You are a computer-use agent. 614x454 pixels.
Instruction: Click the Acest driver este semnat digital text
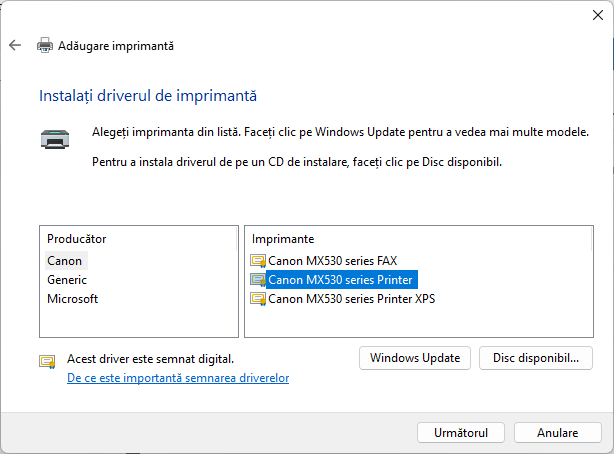click(150, 359)
